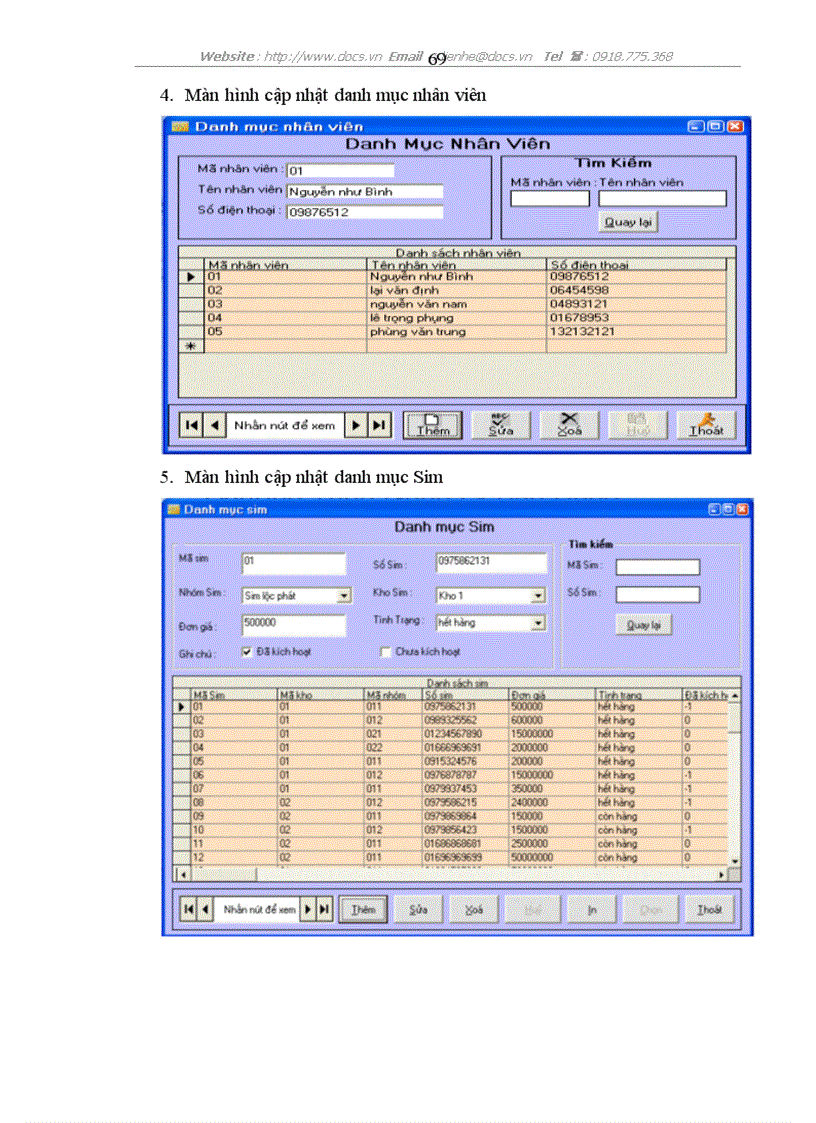Go to last record in employee navigator
This screenshot has height=1123, width=816.
coord(379,426)
